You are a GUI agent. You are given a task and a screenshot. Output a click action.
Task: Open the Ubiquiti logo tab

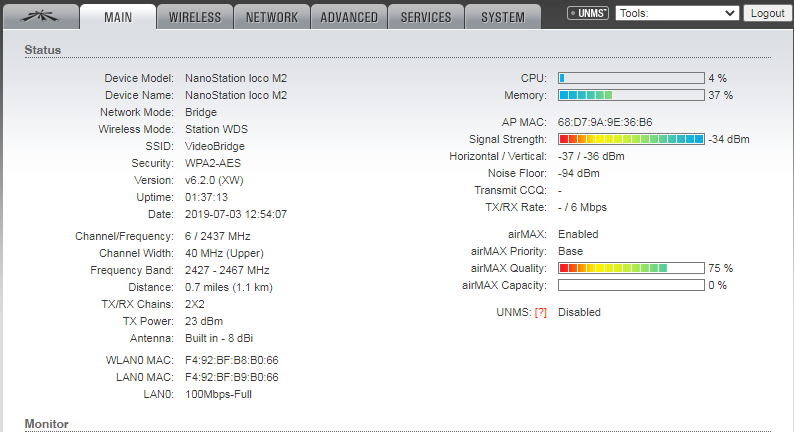pyautogui.click(x=41, y=16)
